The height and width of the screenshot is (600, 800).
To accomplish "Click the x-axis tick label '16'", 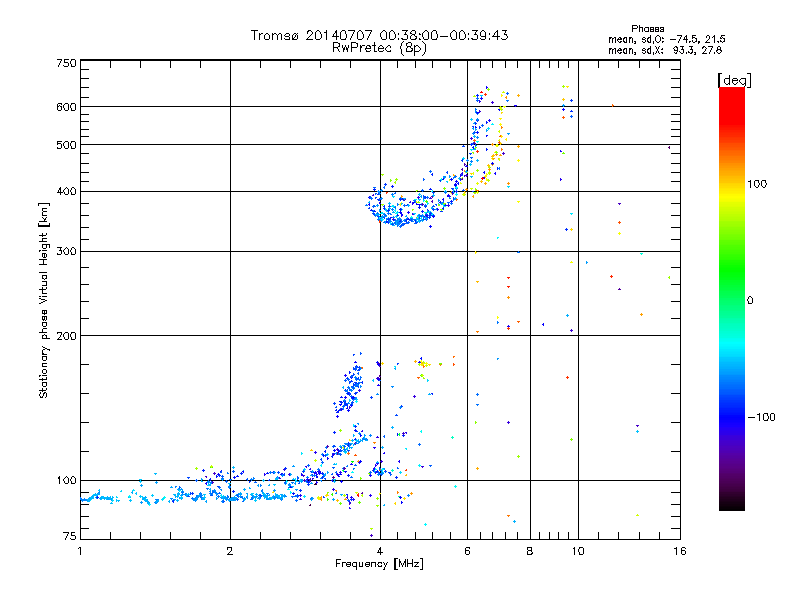I will click(x=680, y=551).
